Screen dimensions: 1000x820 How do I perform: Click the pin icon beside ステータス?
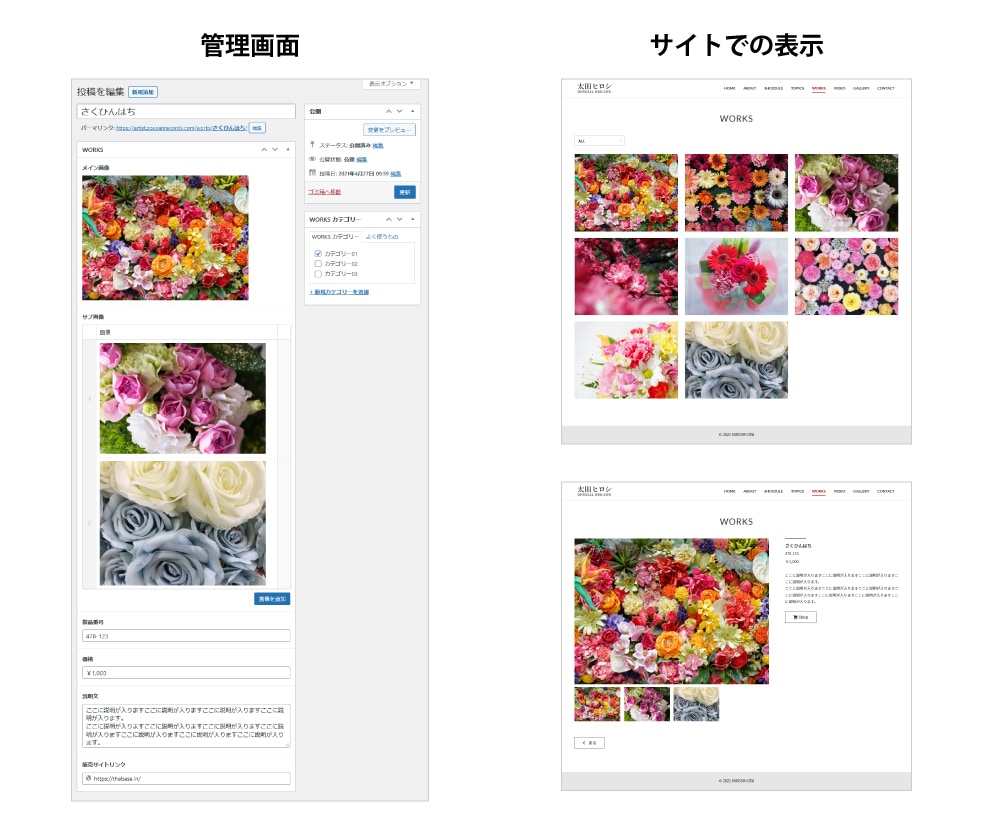(312, 145)
